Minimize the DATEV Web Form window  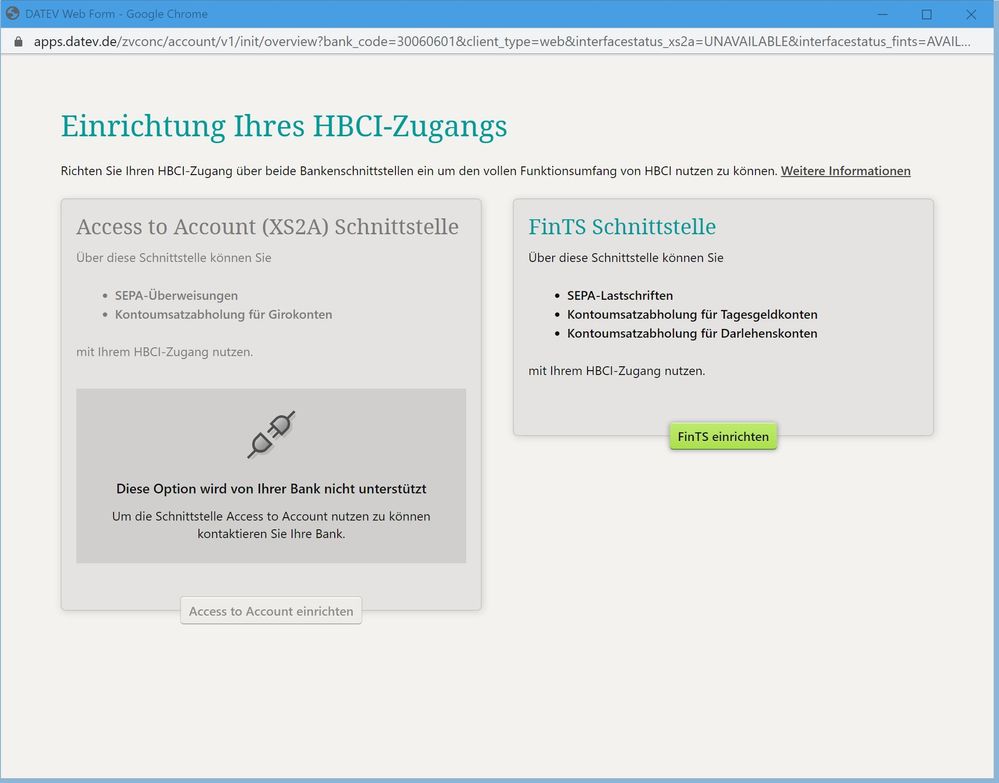[881, 14]
